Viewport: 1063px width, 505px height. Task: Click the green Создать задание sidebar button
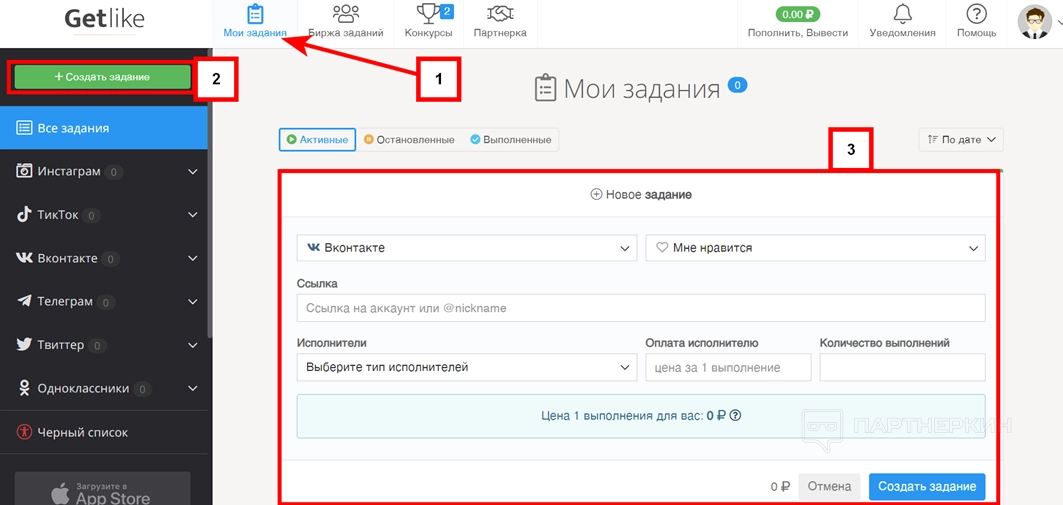(102, 77)
